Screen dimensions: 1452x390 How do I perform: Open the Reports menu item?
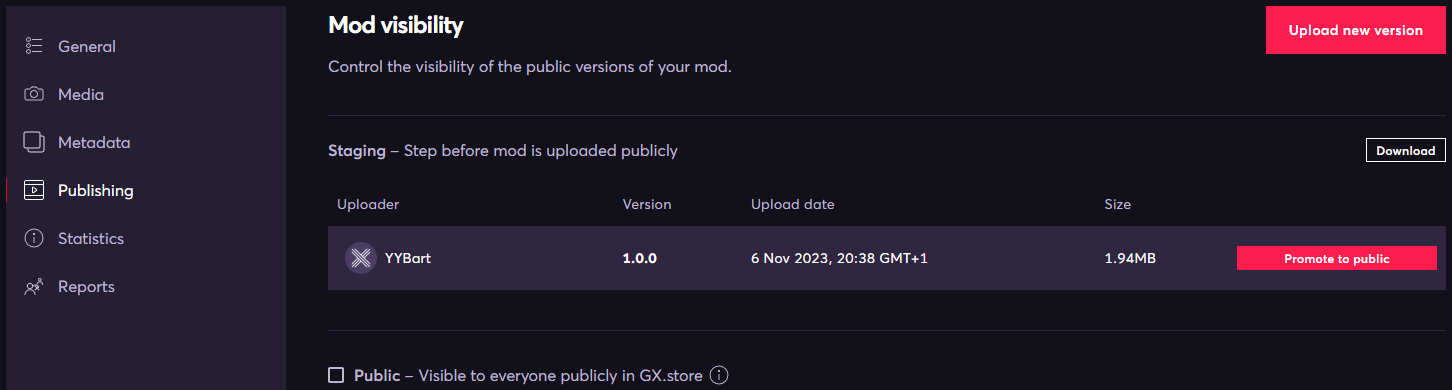pyautogui.click(x=86, y=286)
